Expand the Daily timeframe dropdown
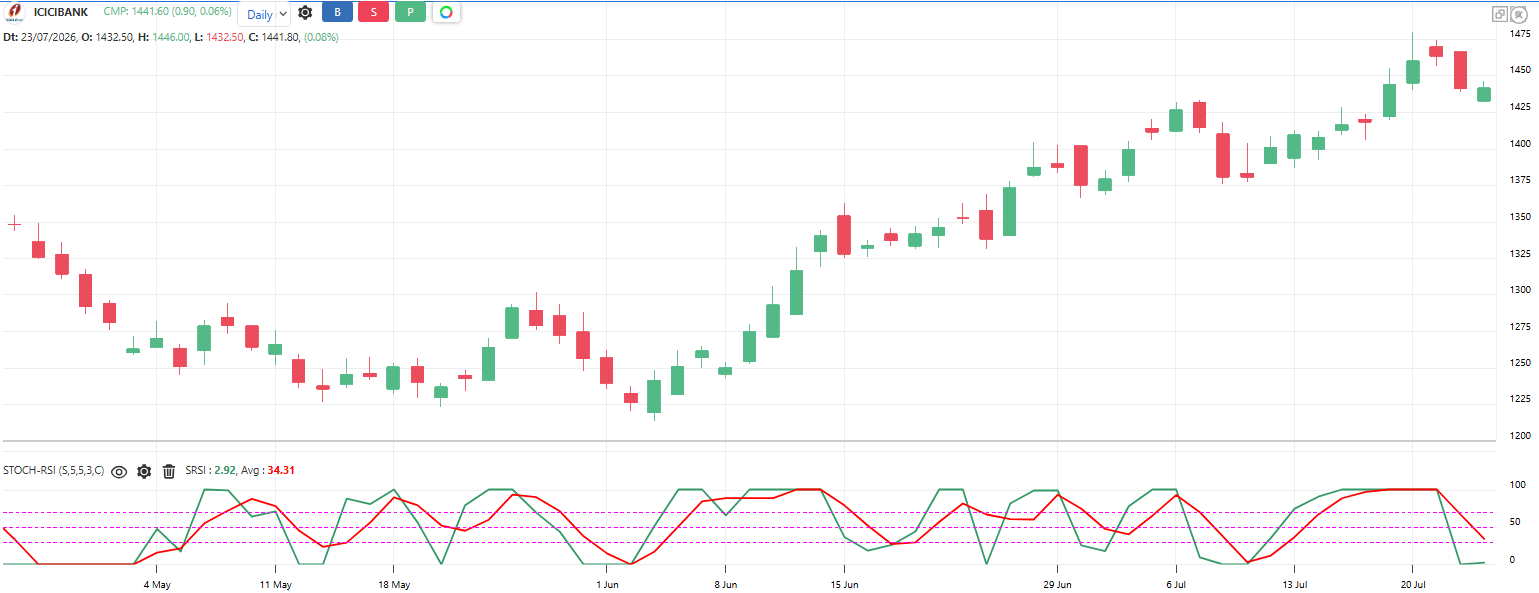This screenshot has height=593, width=1539. [x=263, y=14]
